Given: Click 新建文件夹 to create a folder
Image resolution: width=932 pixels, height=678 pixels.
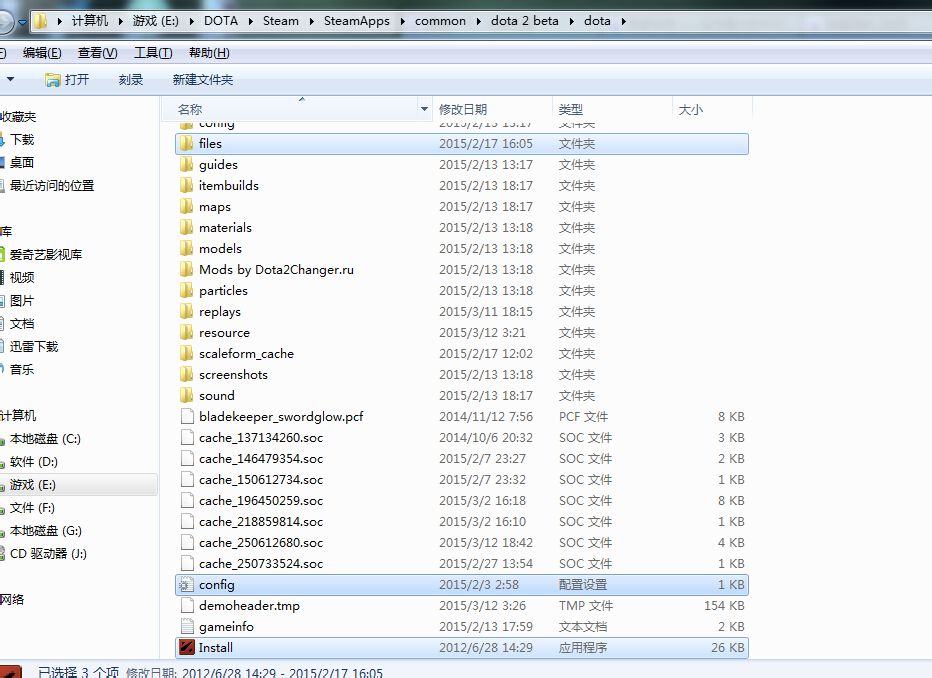Looking at the screenshot, I should (x=203, y=80).
